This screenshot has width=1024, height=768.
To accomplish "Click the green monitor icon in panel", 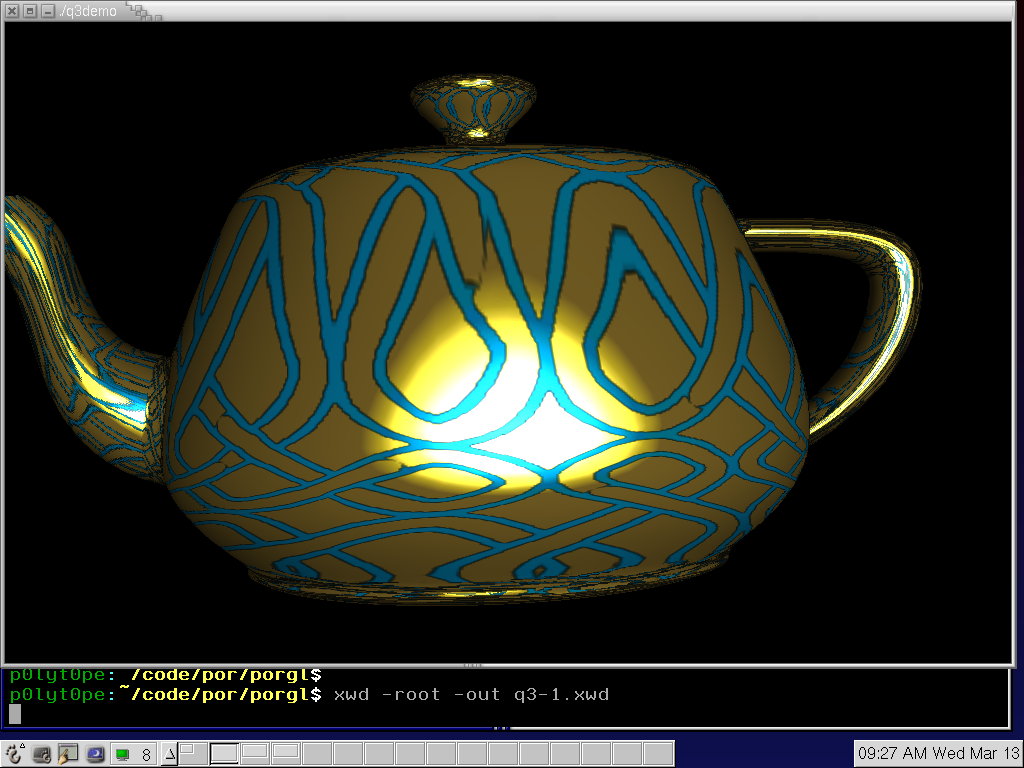I will tap(123, 754).
